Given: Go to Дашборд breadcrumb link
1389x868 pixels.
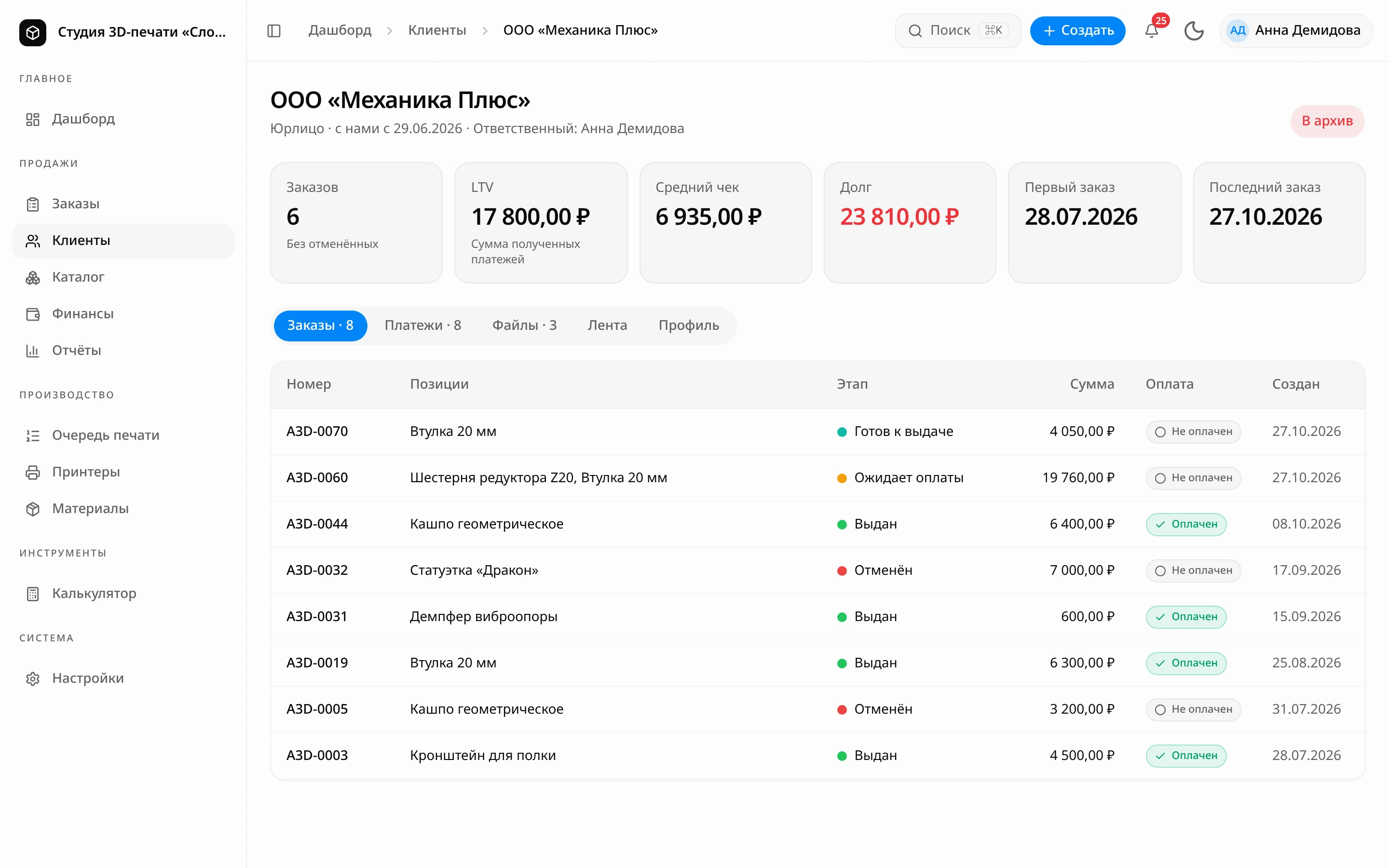Looking at the screenshot, I should coord(340,30).
